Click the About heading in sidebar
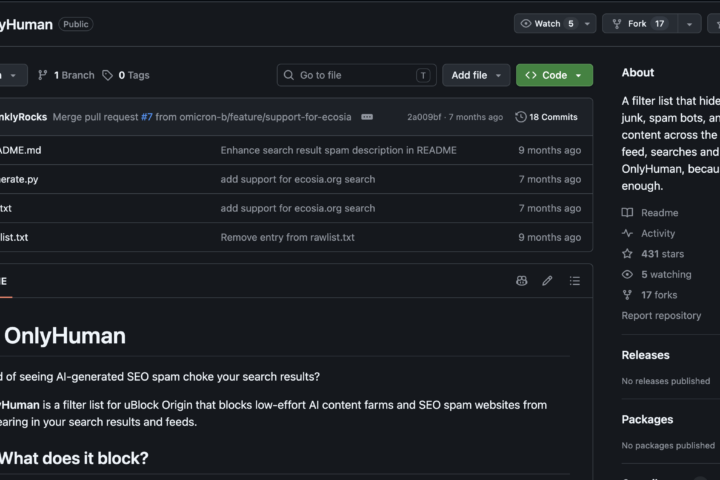This screenshot has height=480, width=720. pos(638,73)
